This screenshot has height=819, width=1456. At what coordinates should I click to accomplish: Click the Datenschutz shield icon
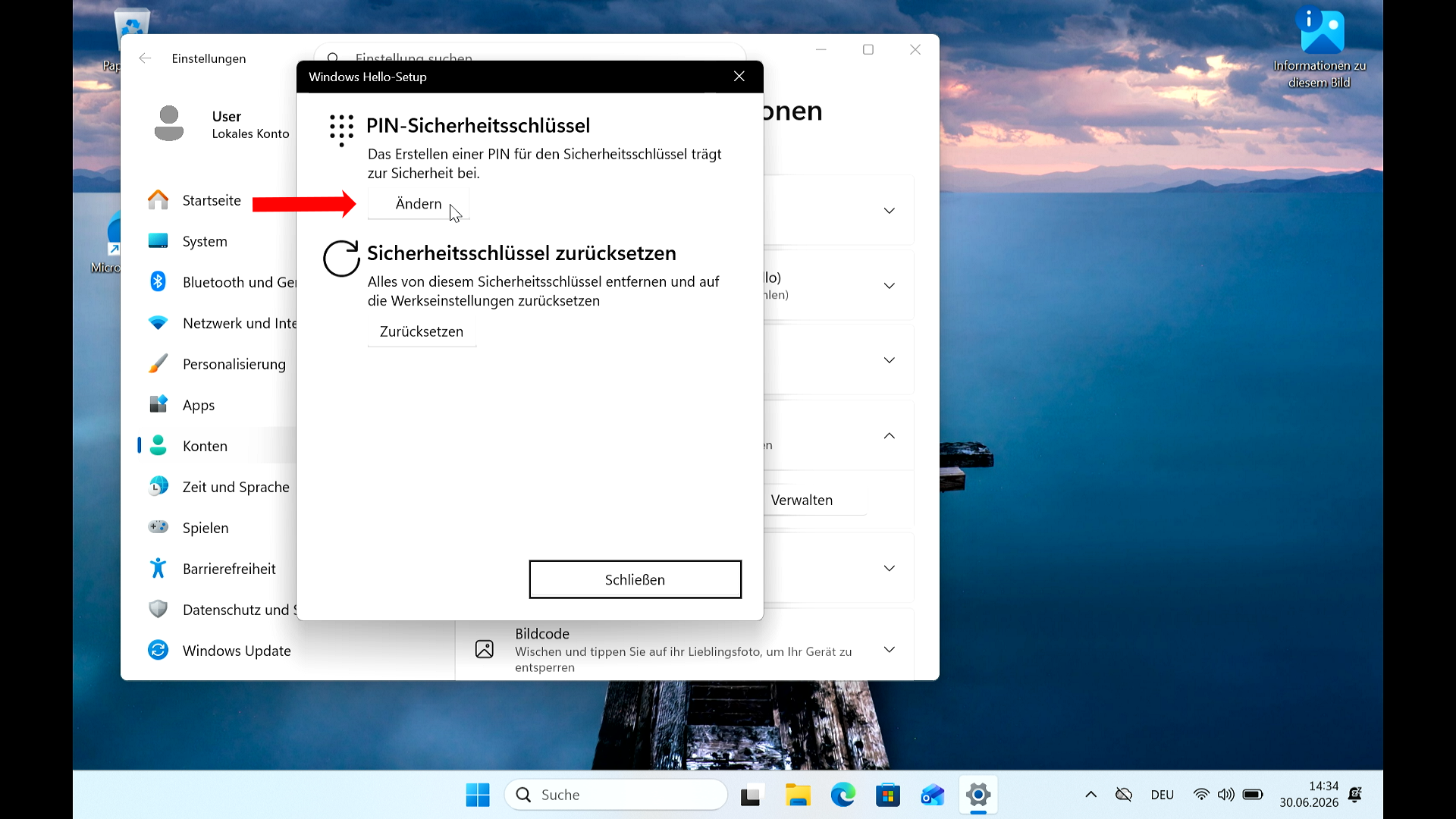click(x=158, y=609)
